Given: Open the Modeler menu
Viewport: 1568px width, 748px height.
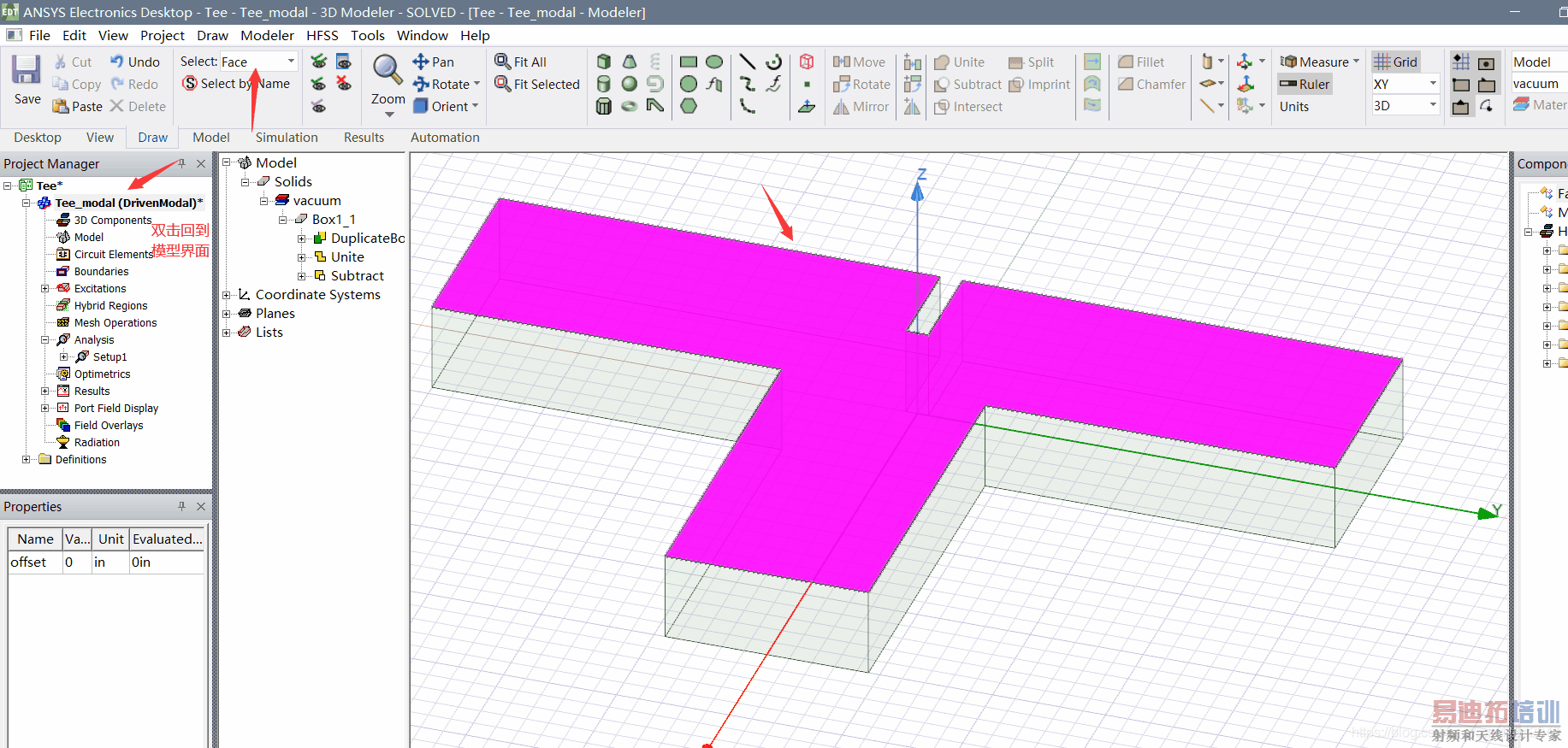Looking at the screenshot, I should [267, 35].
